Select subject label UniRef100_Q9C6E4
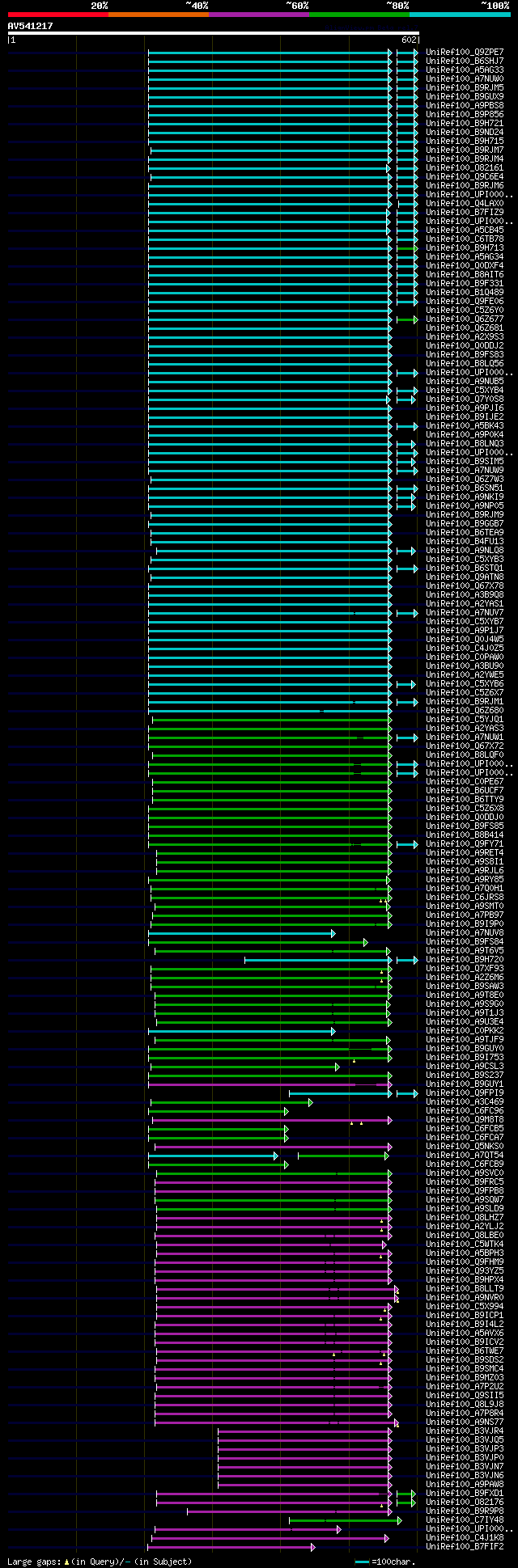Screen dimensions: 518x1568 [x=465, y=176]
